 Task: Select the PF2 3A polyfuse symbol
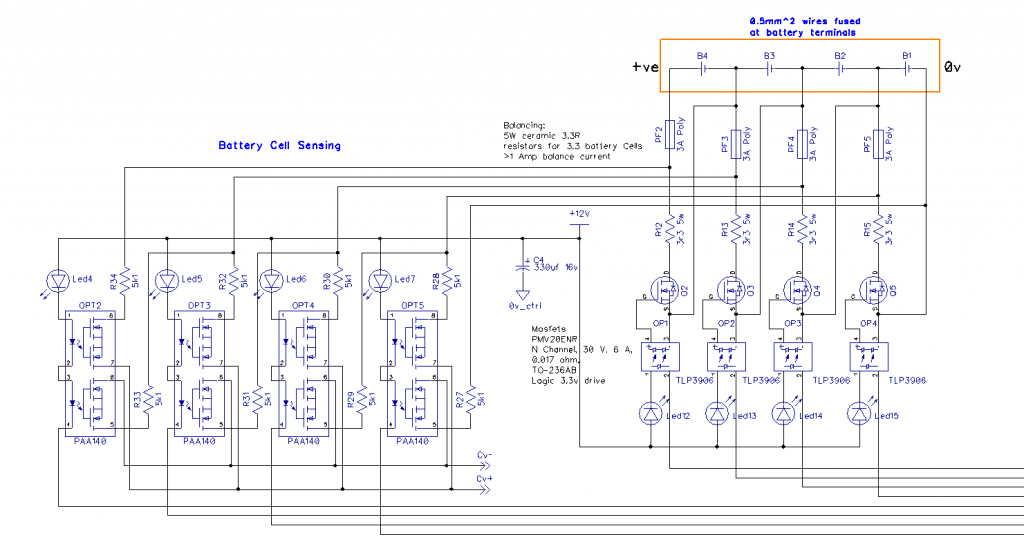click(x=669, y=138)
